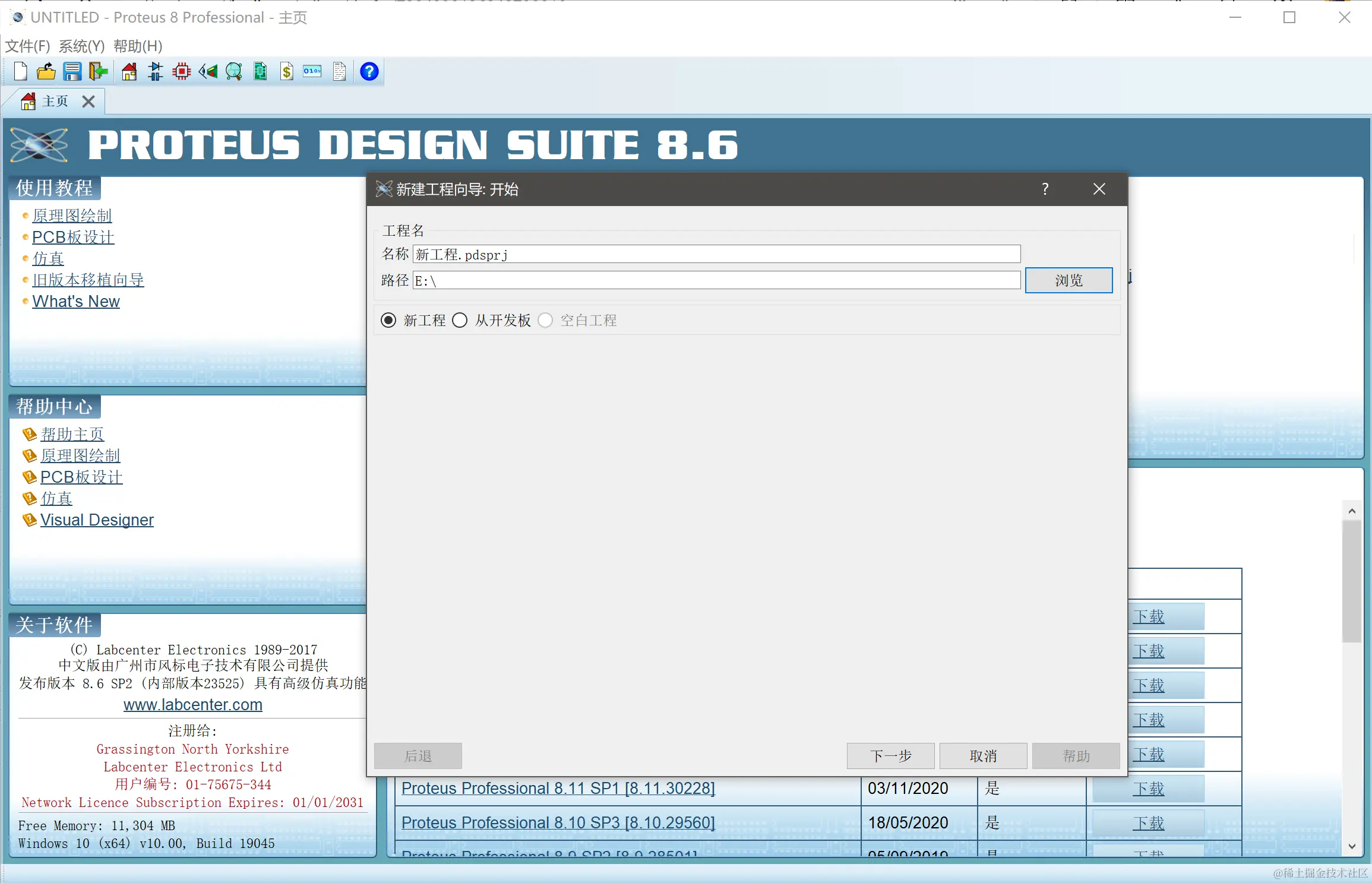This screenshot has height=883, width=1372.
Task: Close the 新建工程向导 dialog
Action: pyautogui.click(x=1099, y=189)
